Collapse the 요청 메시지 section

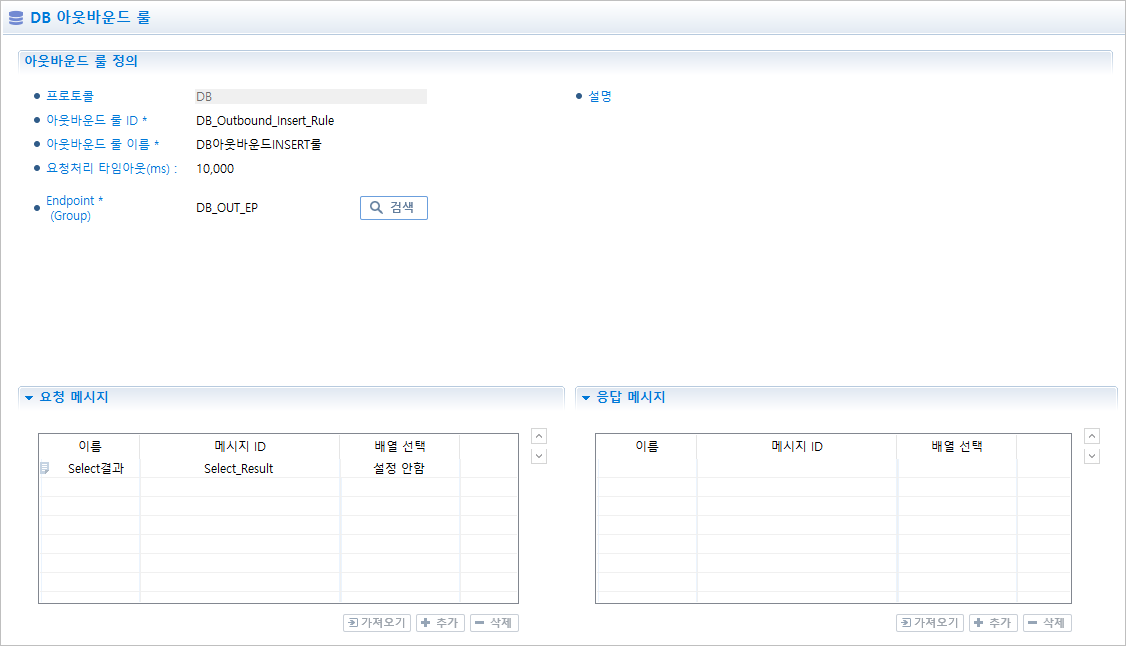(29, 398)
